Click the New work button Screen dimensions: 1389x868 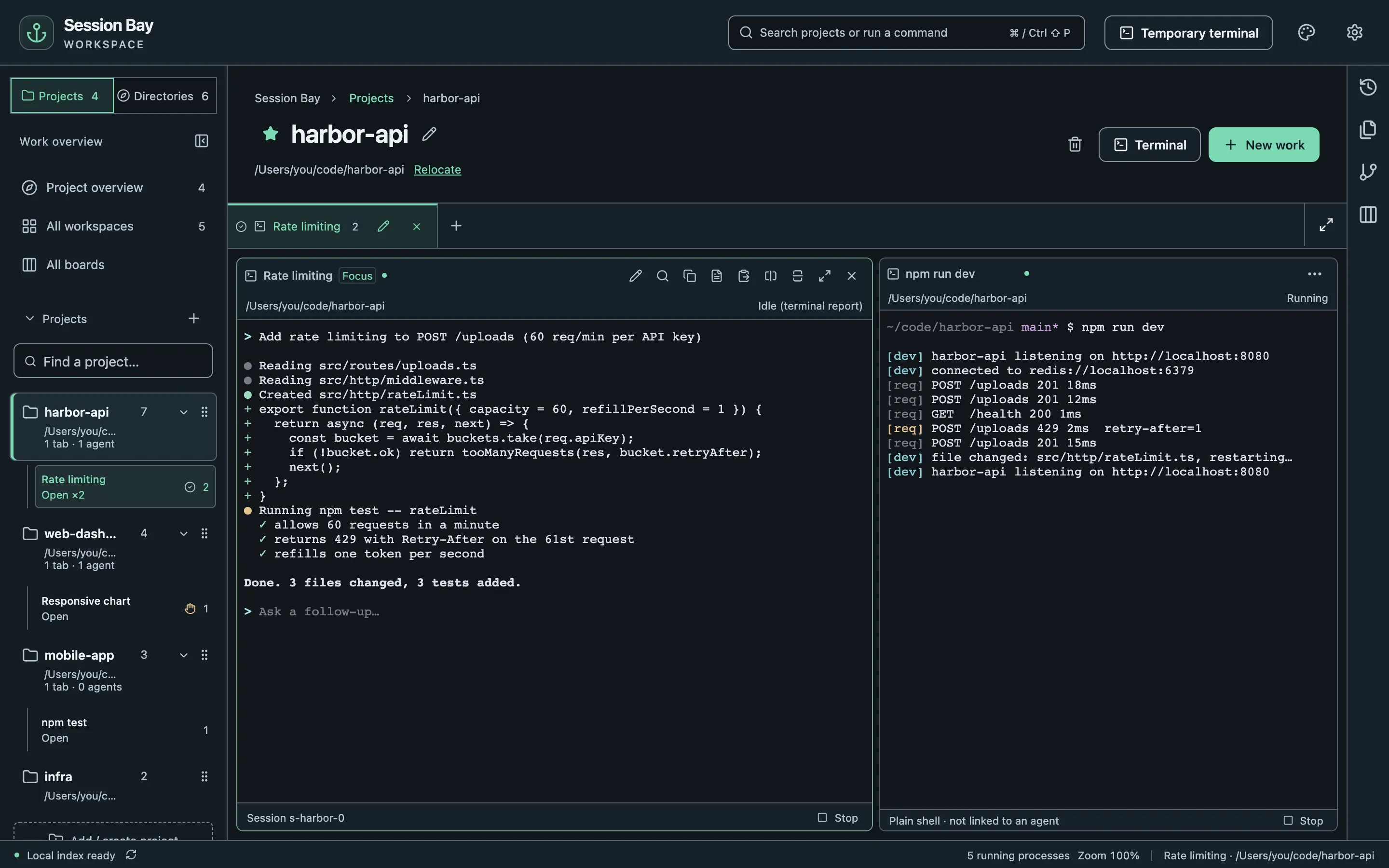coord(1264,145)
